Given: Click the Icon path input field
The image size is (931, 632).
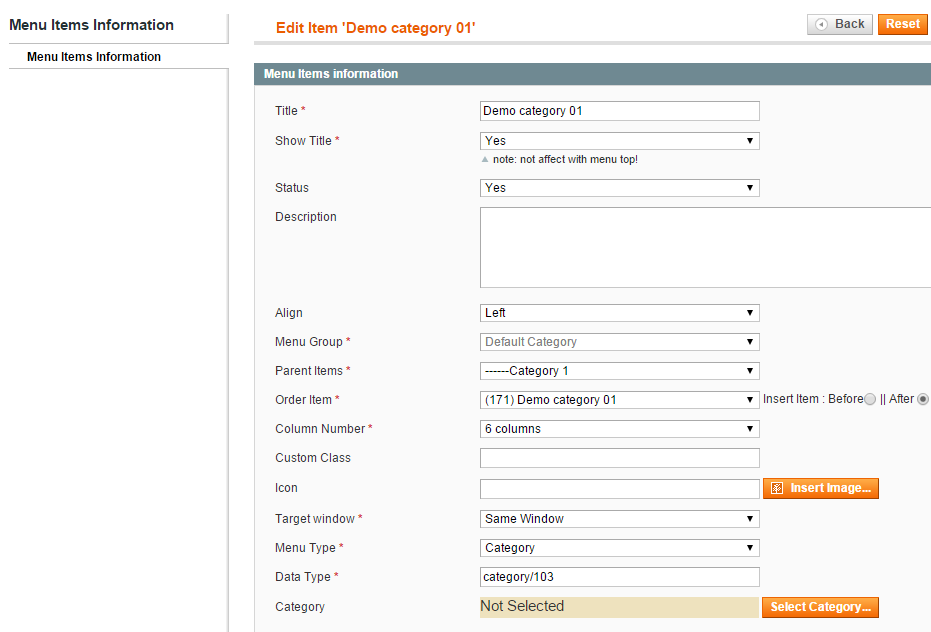Looking at the screenshot, I should (619, 488).
